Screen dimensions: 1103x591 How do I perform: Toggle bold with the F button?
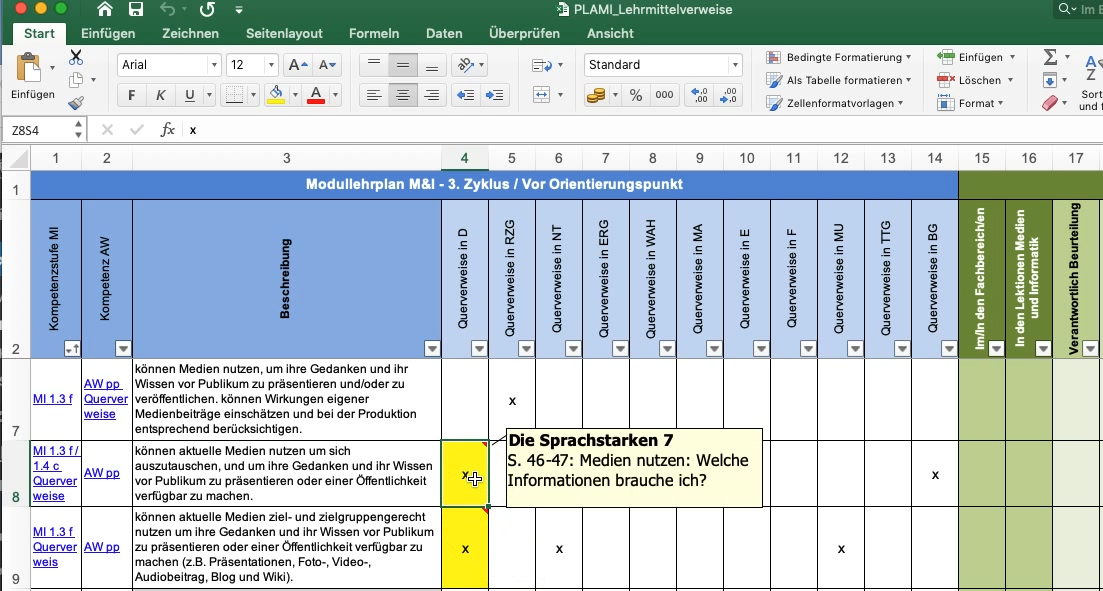[x=132, y=95]
